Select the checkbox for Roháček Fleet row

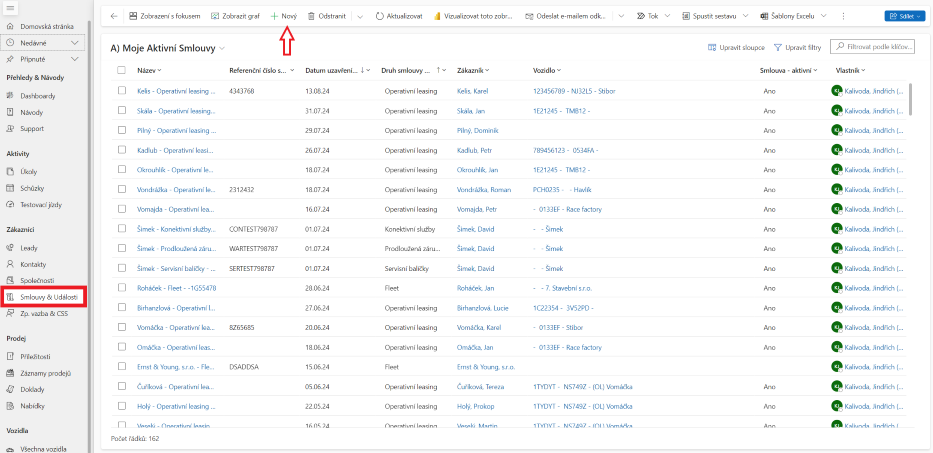[122, 287]
